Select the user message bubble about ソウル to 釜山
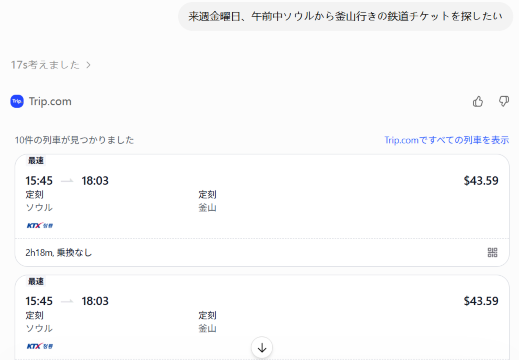Image resolution: width=519 pixels, height=360 pixels. (346, 16)
